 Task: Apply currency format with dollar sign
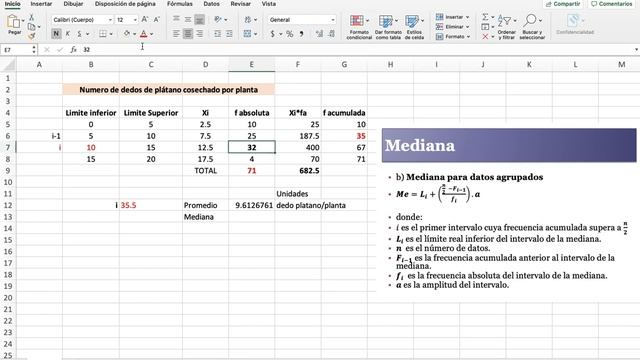click(273, 34)
